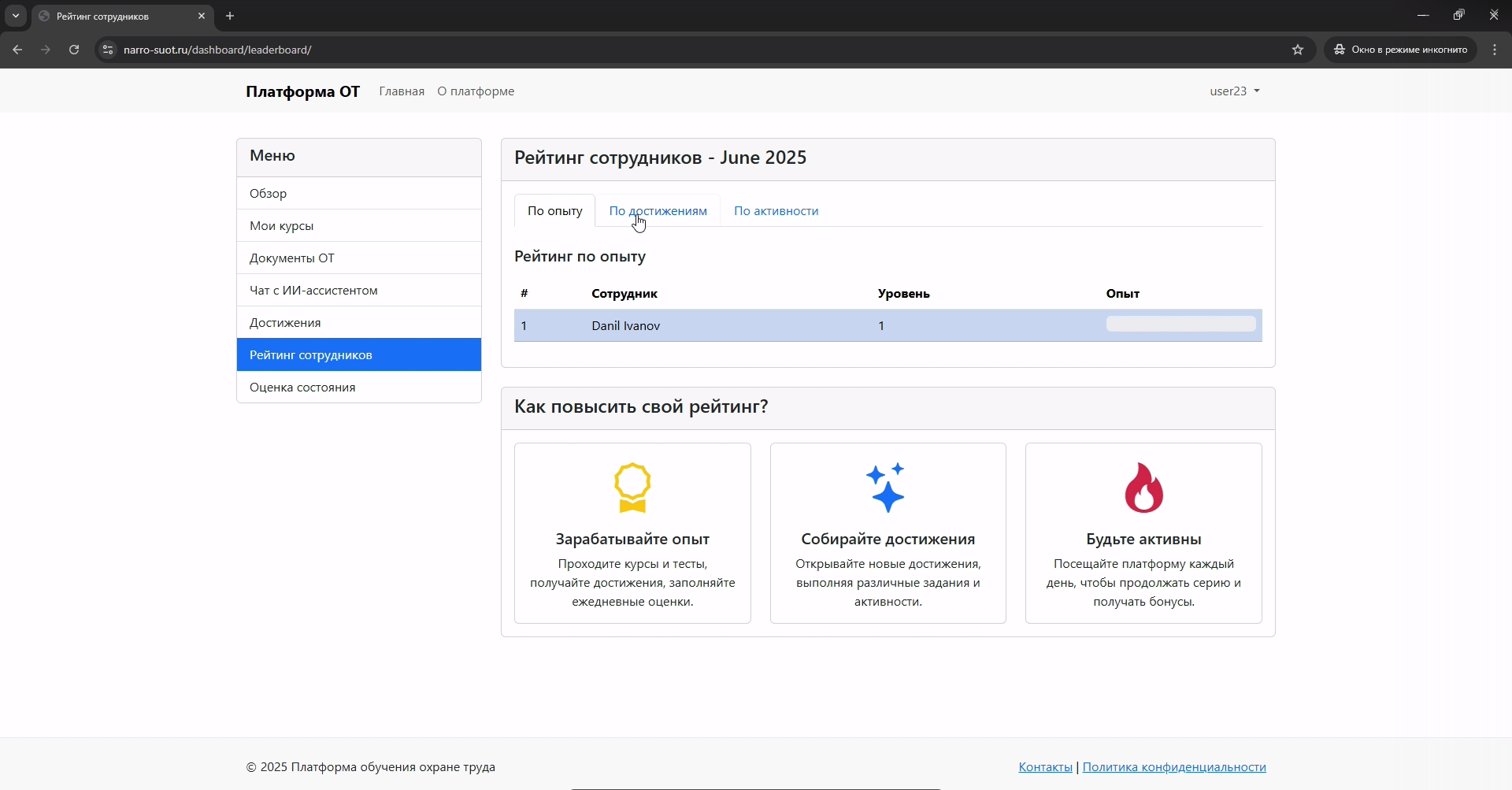The height and width of the screenshot is (790, 1512).
Task: Click the blue sparkle stars icon
Action: (x=887, y=488)
